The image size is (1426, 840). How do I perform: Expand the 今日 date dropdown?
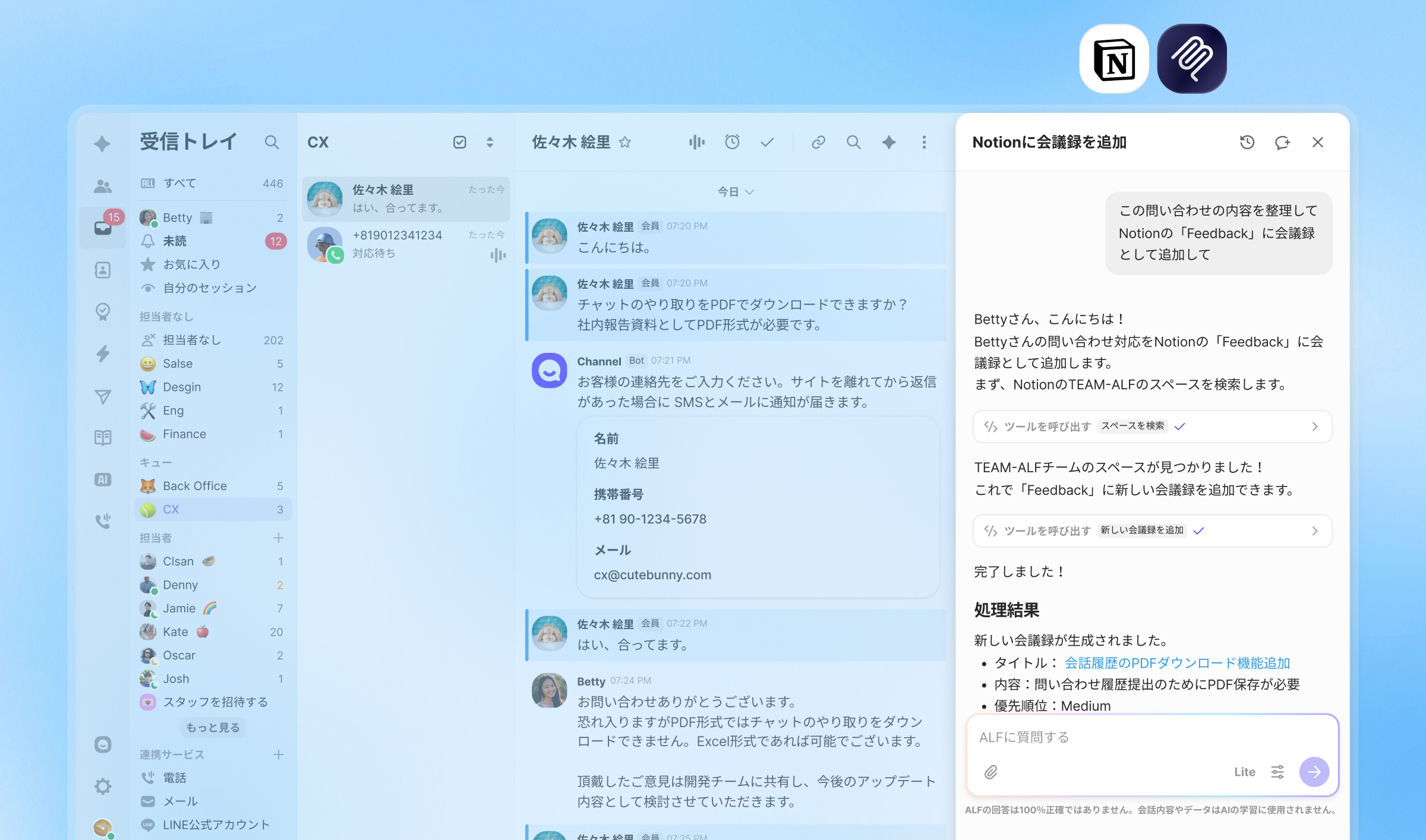pyautogui.click(x=736, y=192)
